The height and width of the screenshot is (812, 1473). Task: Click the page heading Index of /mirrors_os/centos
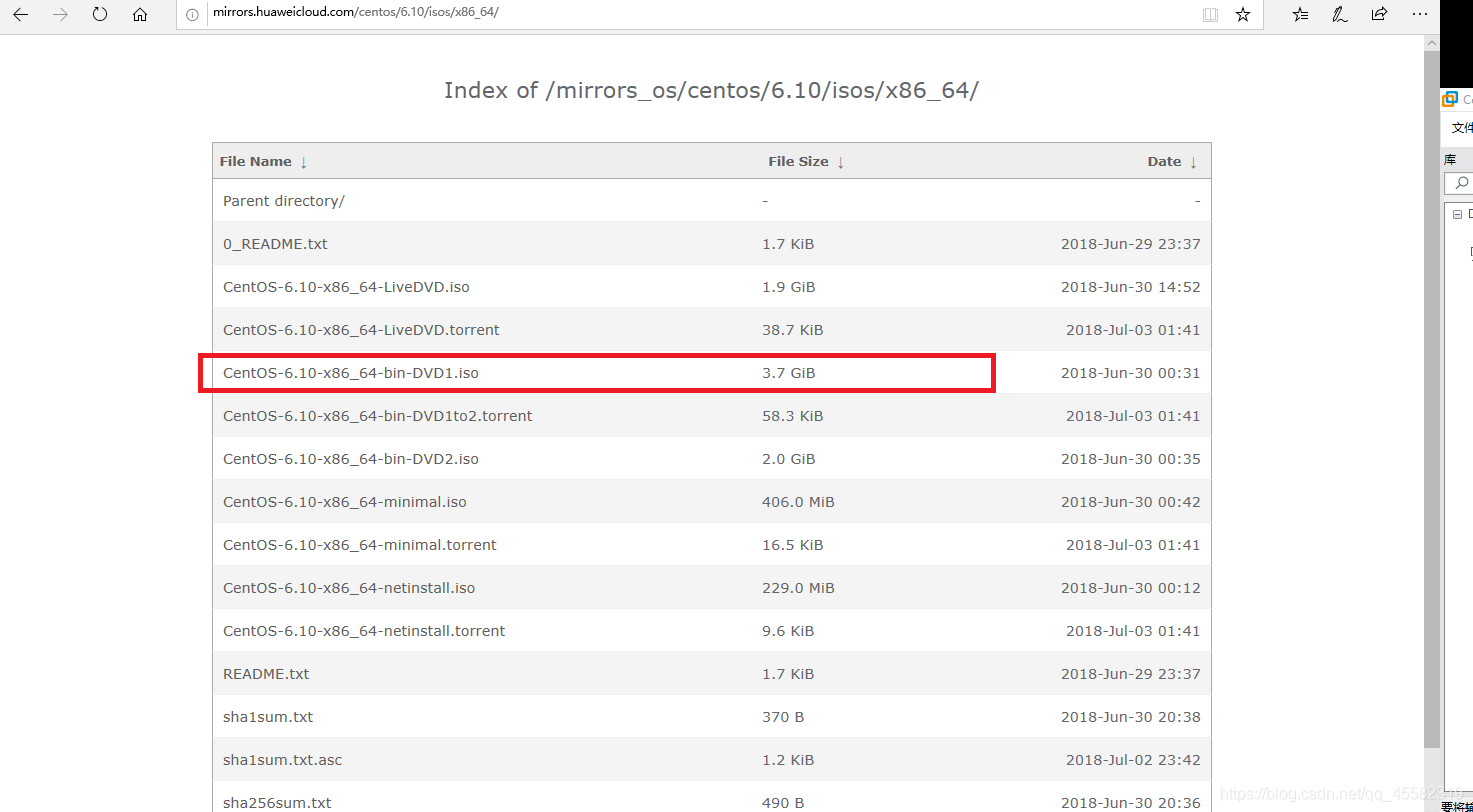[711, 90]
